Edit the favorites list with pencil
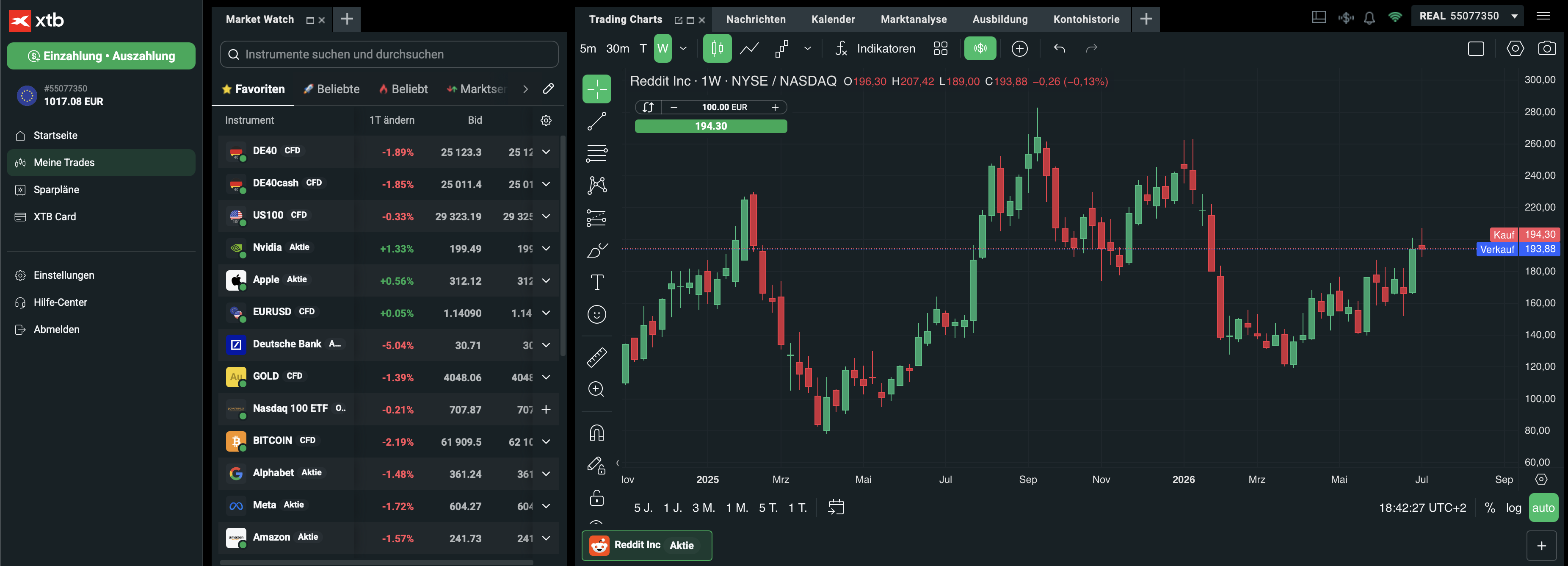1568x566 pixels. pos(549,89)
